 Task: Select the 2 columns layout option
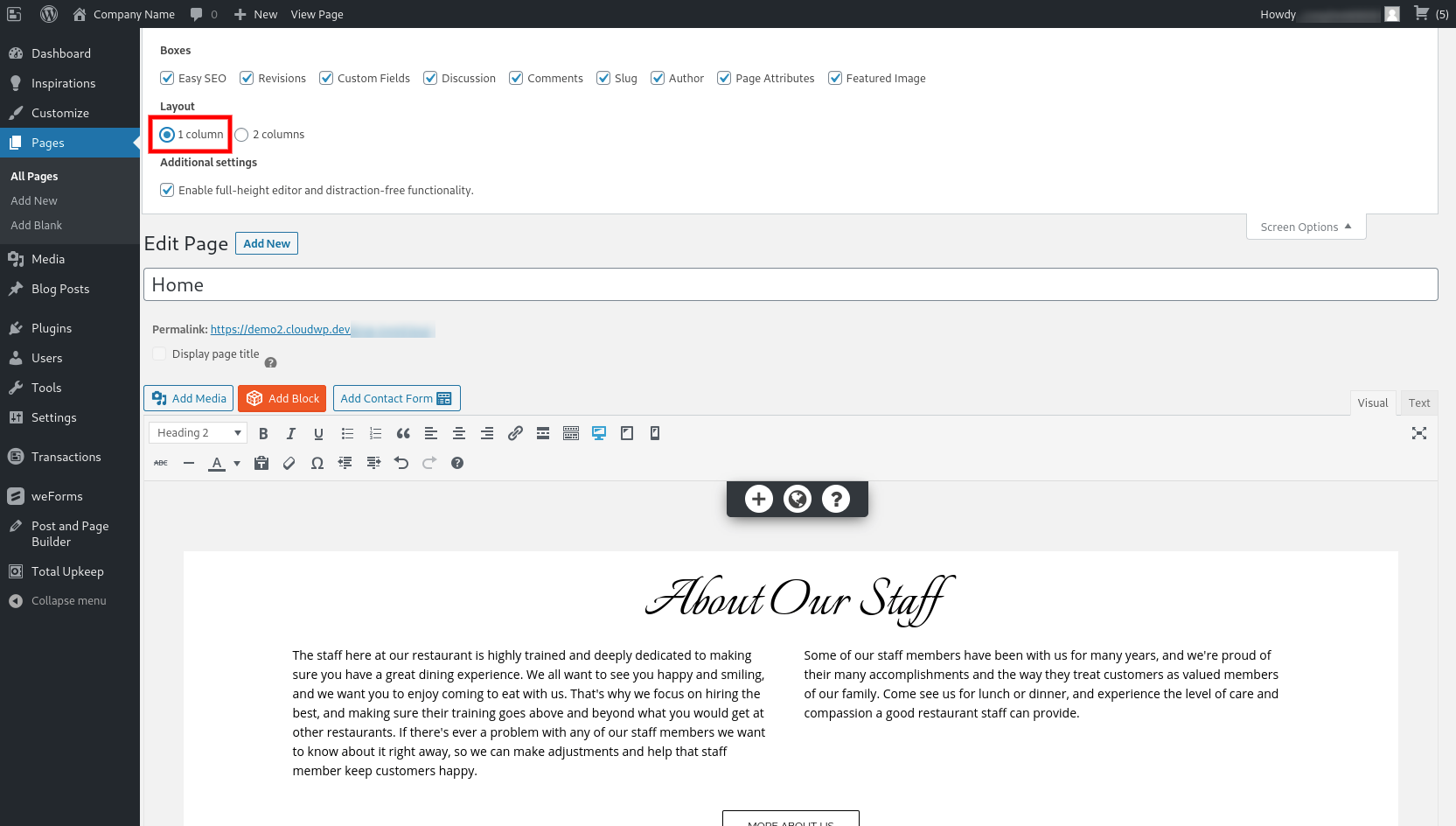pos(242,135)
